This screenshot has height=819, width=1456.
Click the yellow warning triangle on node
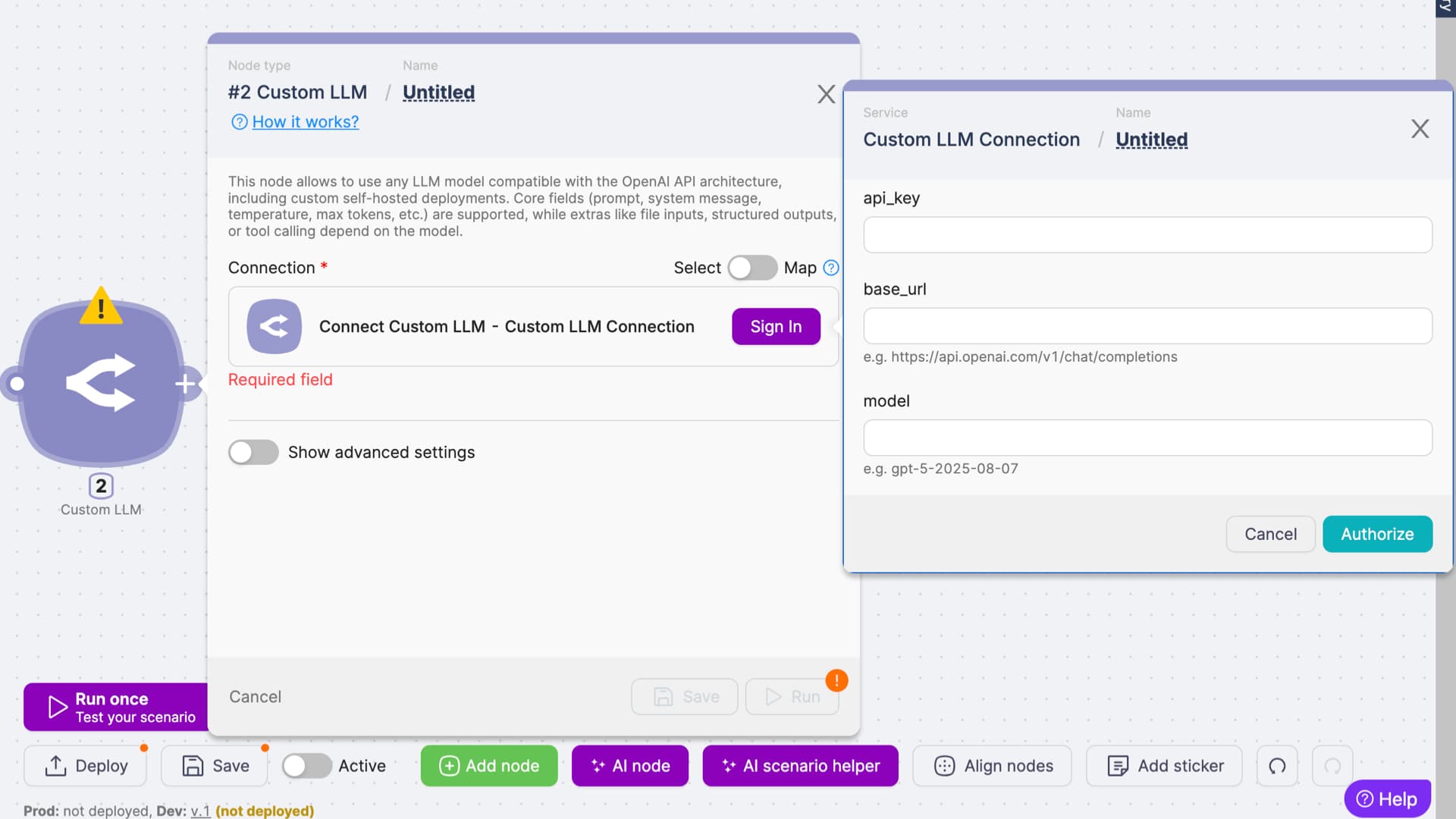pyautogui.click(x=101, y=306)
